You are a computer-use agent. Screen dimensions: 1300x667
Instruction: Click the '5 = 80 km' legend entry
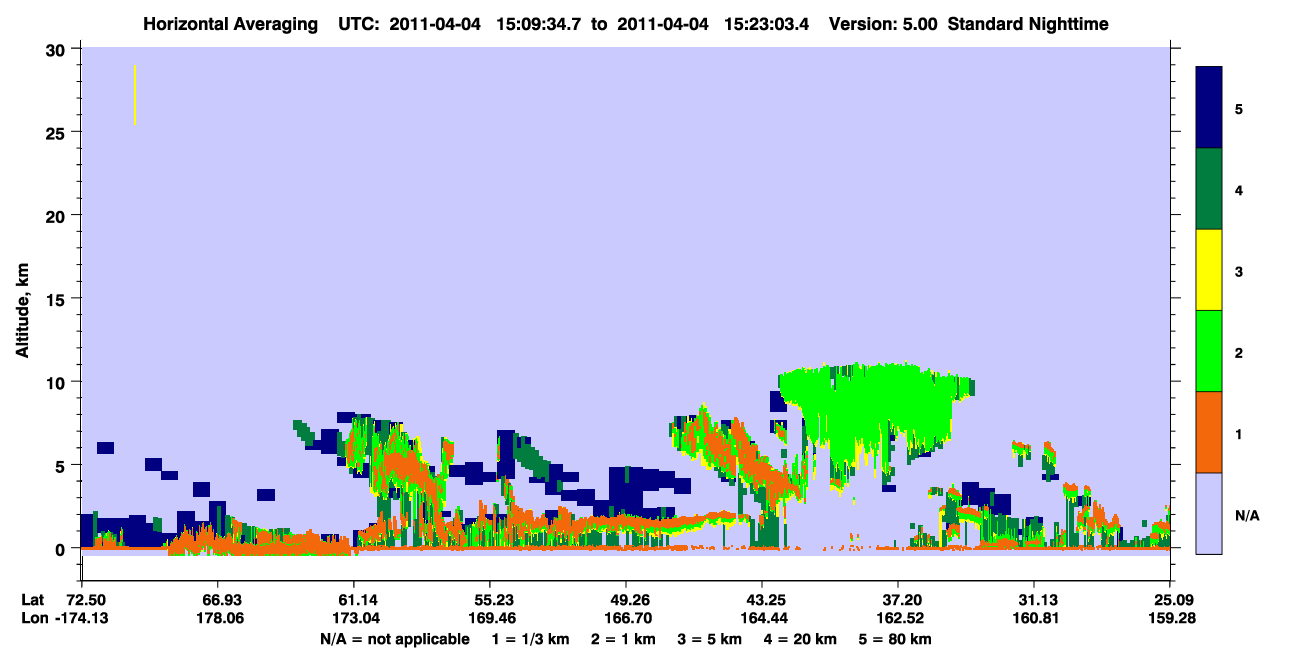[895, 639]
